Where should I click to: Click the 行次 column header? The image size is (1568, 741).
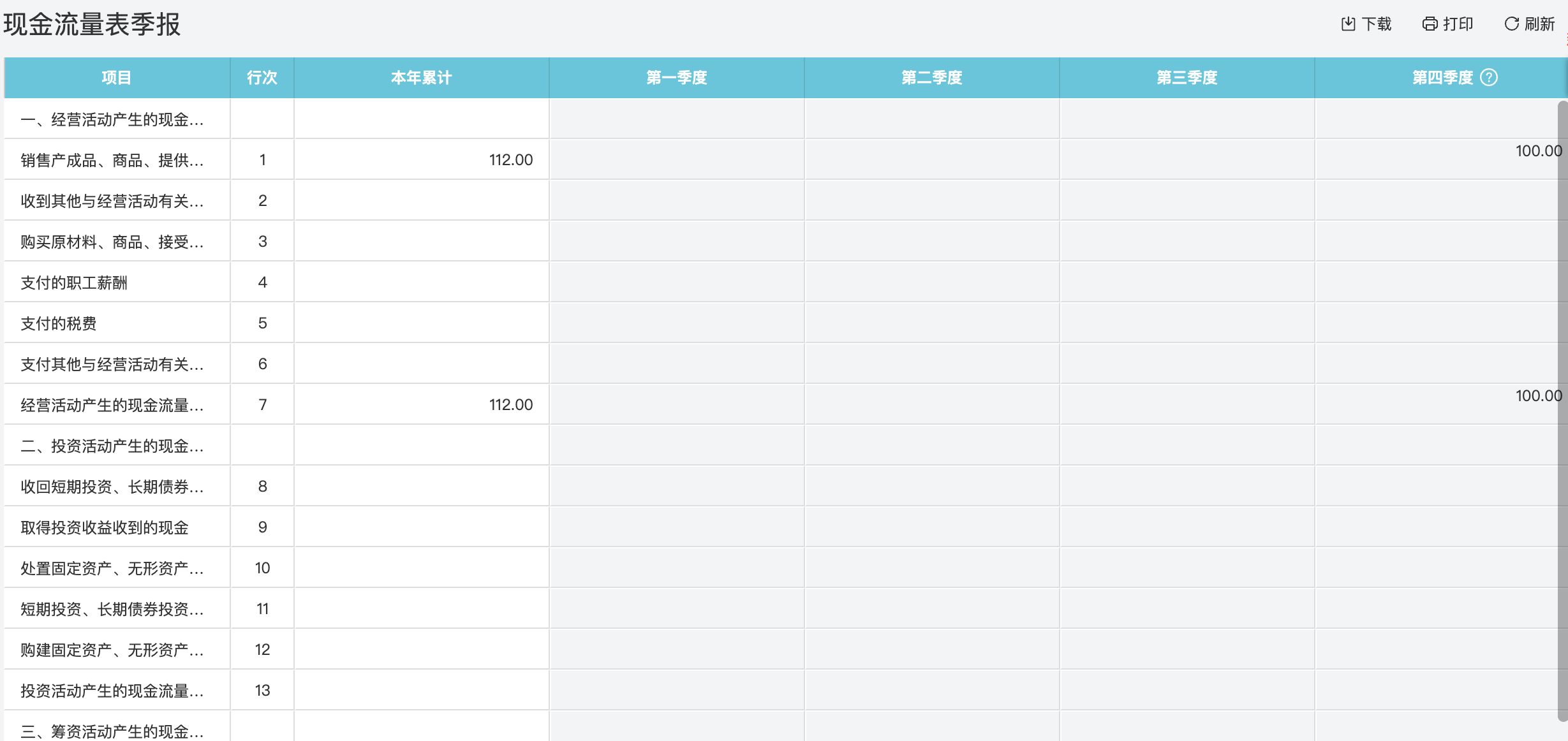tap(262, 78)
